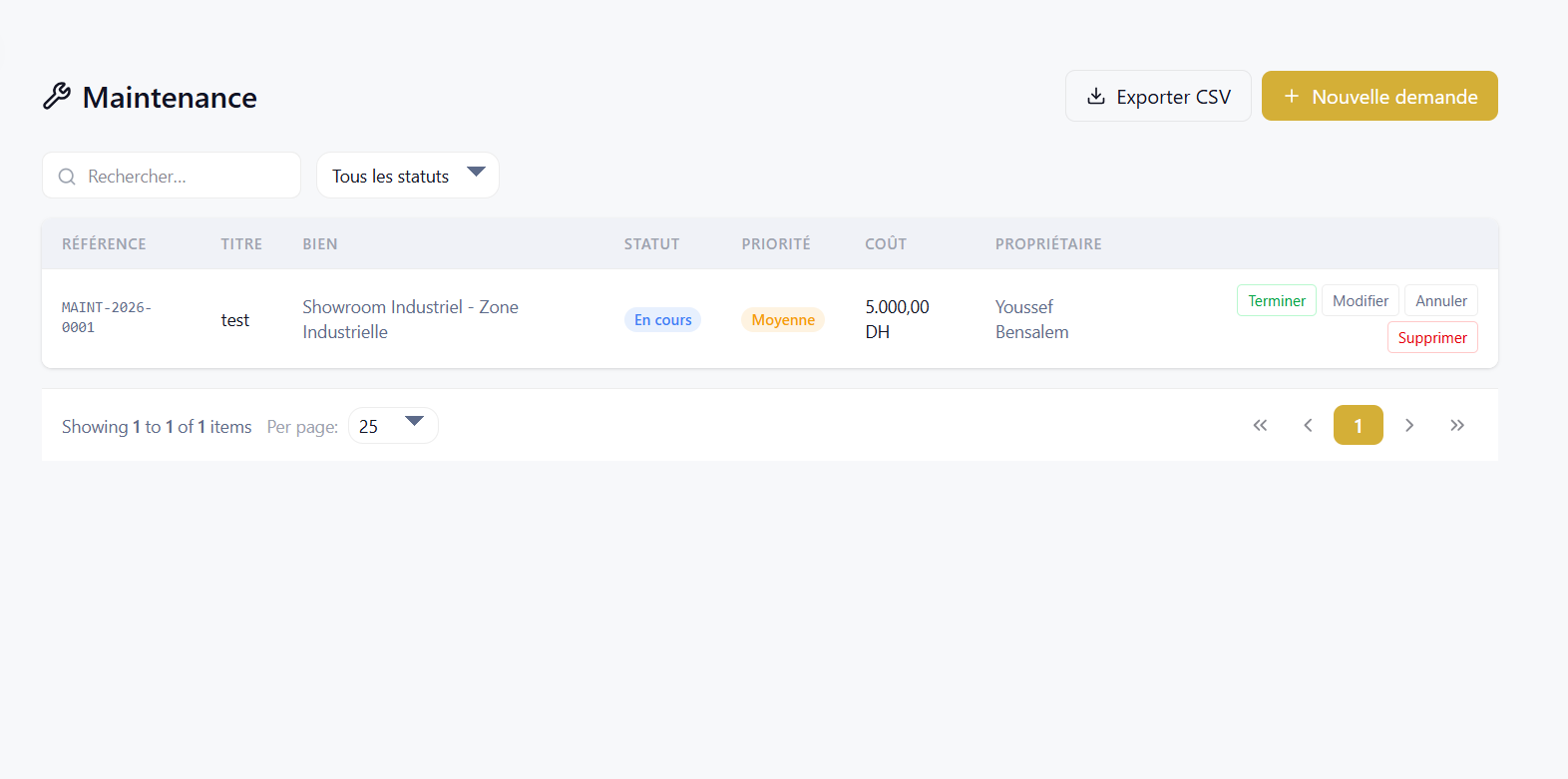This screenshot has height=779, width=1568.
Task: Jump to last page with double-right arrows
Action: tap(1457, 425)
